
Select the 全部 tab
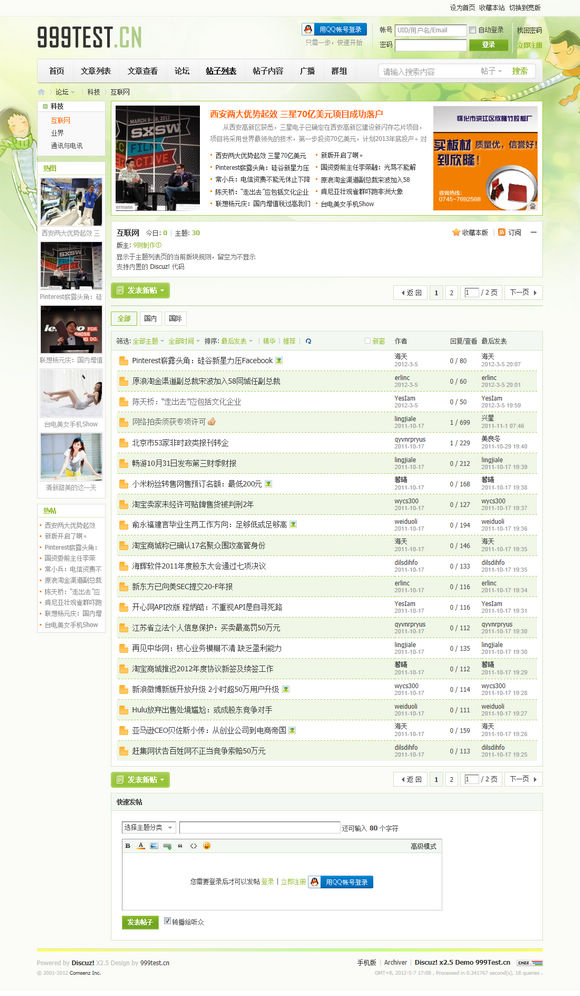pos(124,318)
